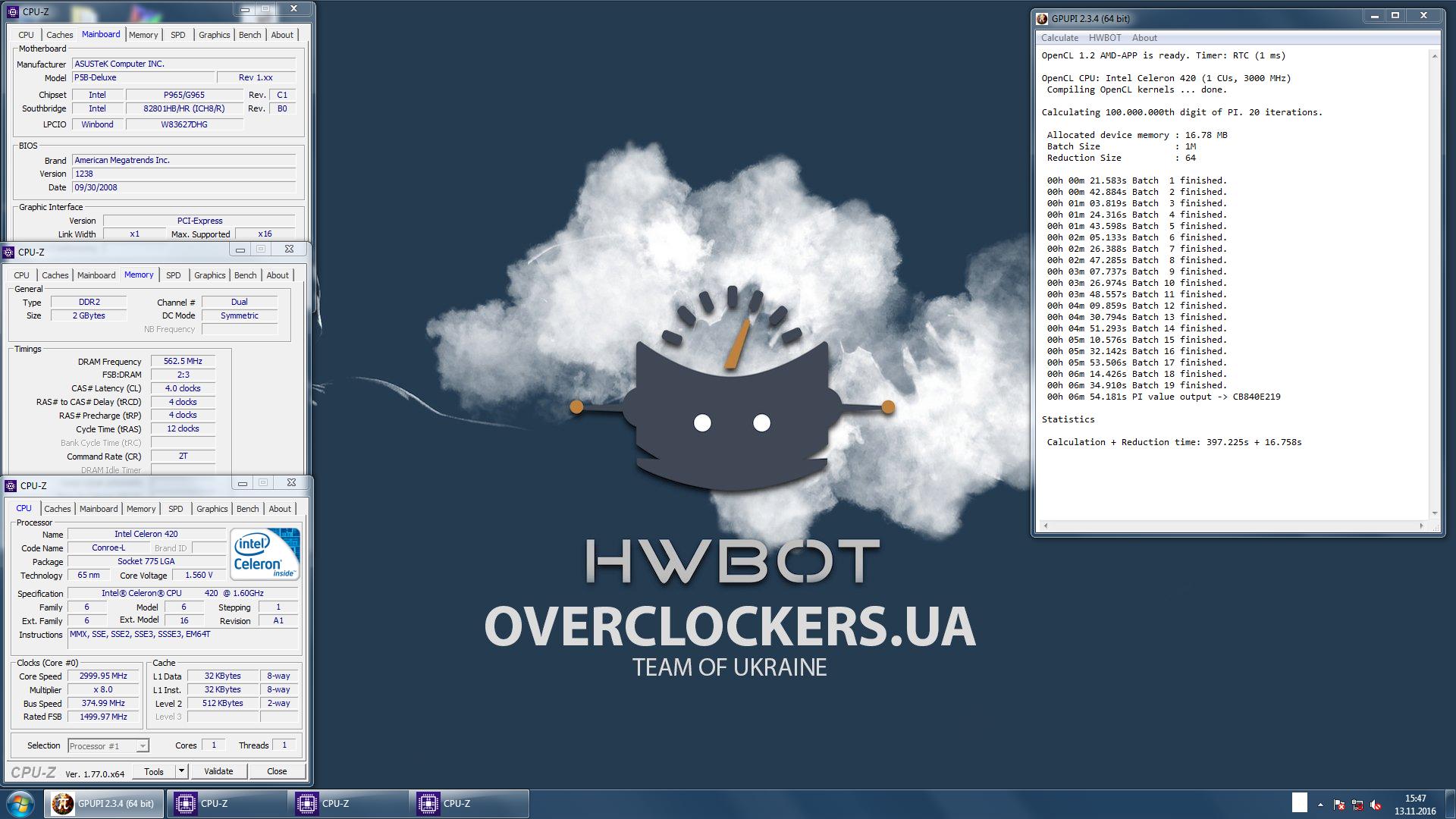Screen dimensions: 1456x819
Task: Open About tab in CPU window
Action: (280, 509)
